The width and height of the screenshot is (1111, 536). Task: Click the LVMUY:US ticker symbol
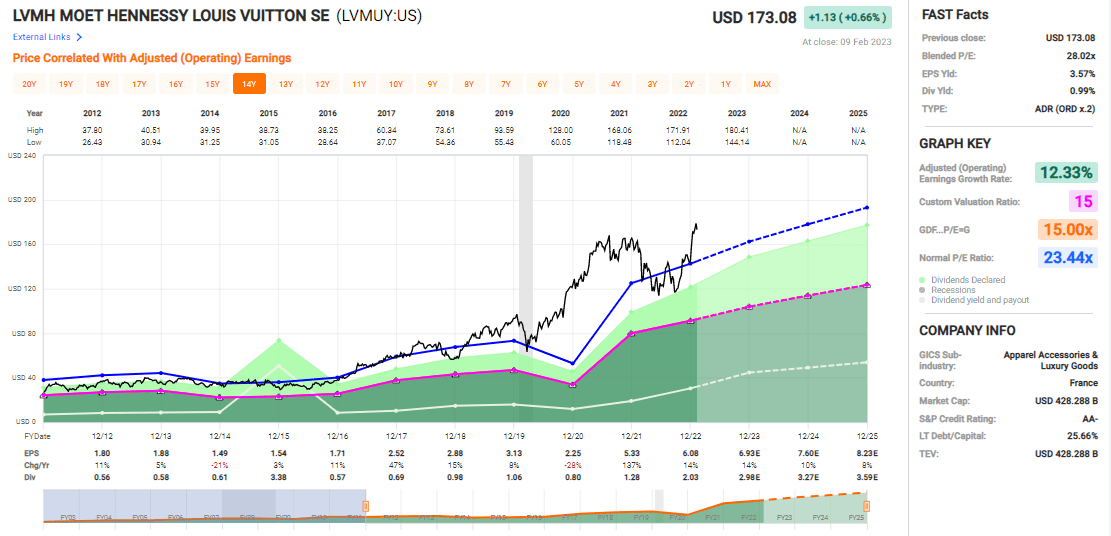click(x=379, y=16)
